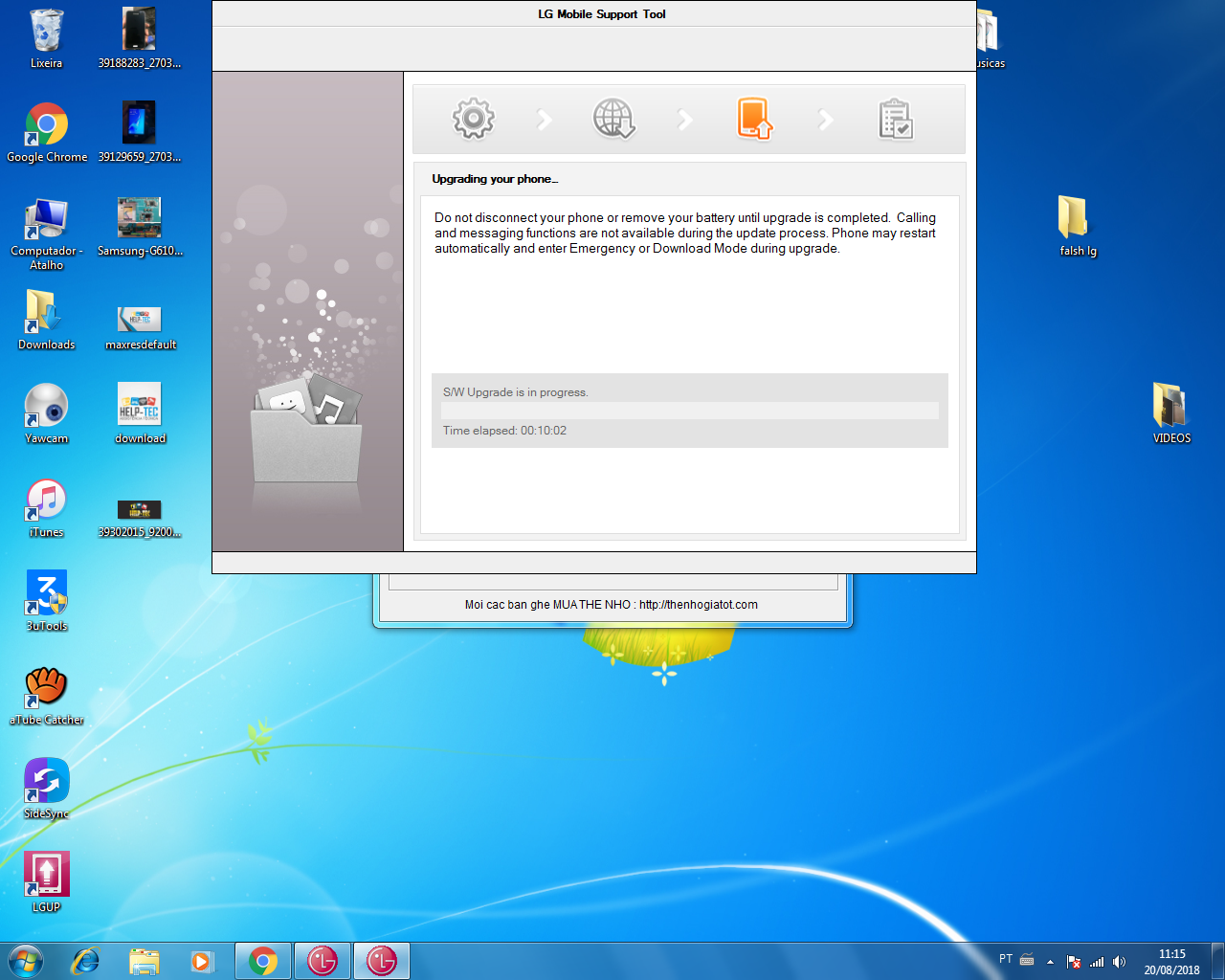Switch to Chrome in the taskbar

[263, 961]
